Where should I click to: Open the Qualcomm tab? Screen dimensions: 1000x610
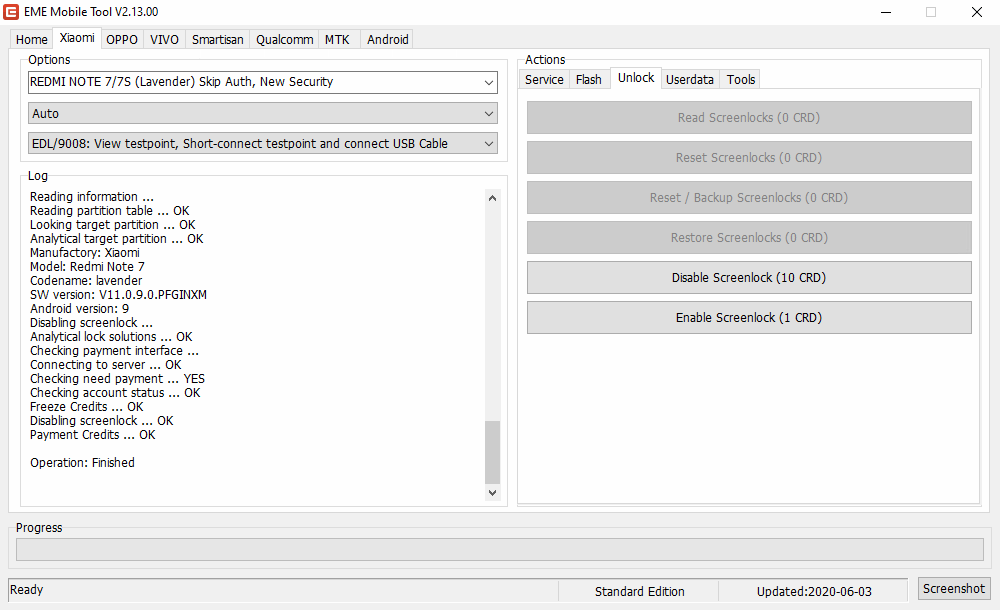tap(284, 40)
